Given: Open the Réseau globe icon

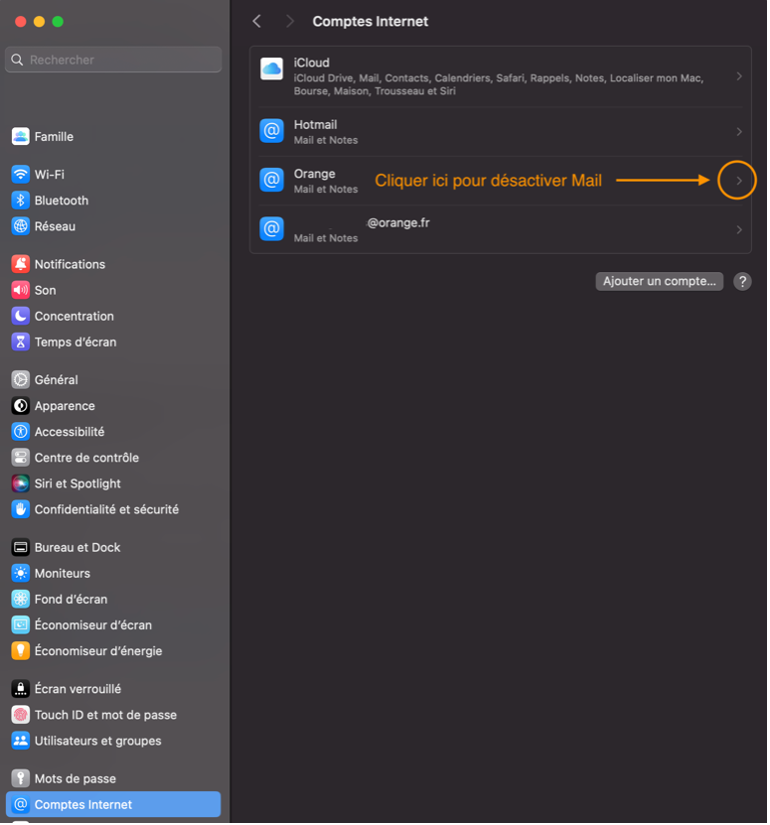Looking at the screenshot, I should coord(21,226).
